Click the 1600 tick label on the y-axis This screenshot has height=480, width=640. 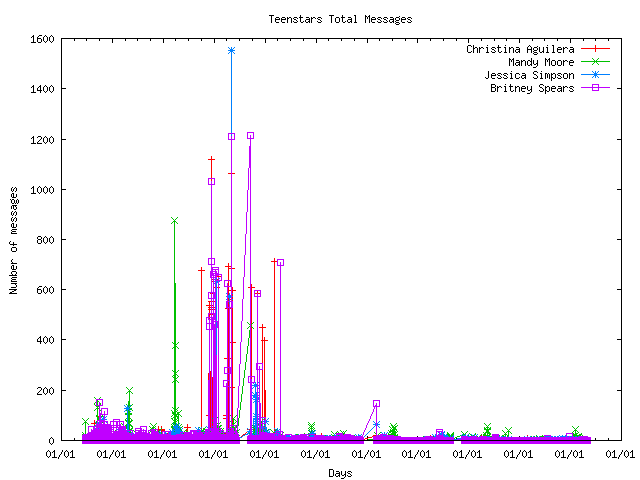click(x=42, y=39)
